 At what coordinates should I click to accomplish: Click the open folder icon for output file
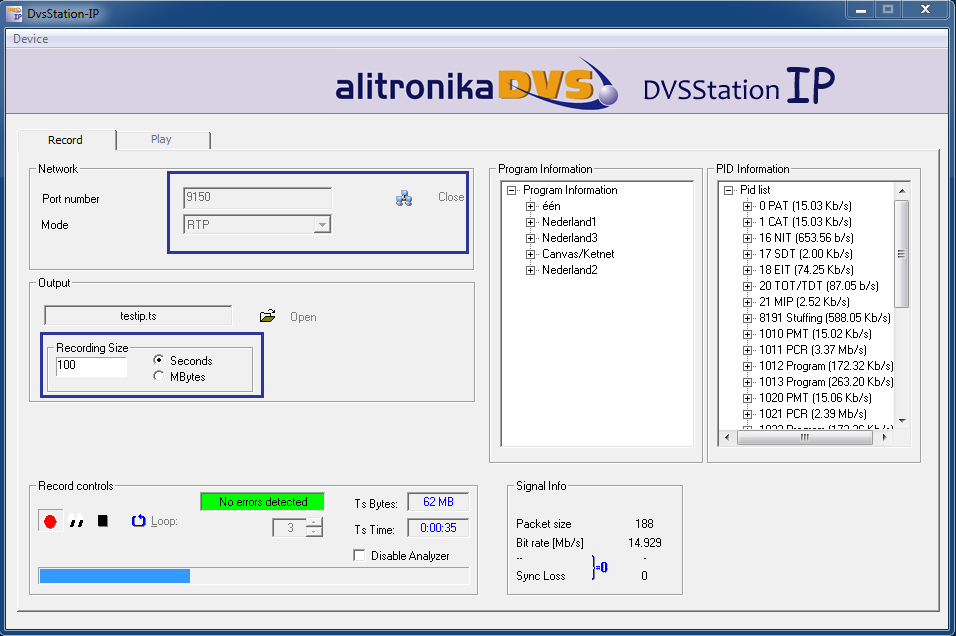(x=267, y=316)
